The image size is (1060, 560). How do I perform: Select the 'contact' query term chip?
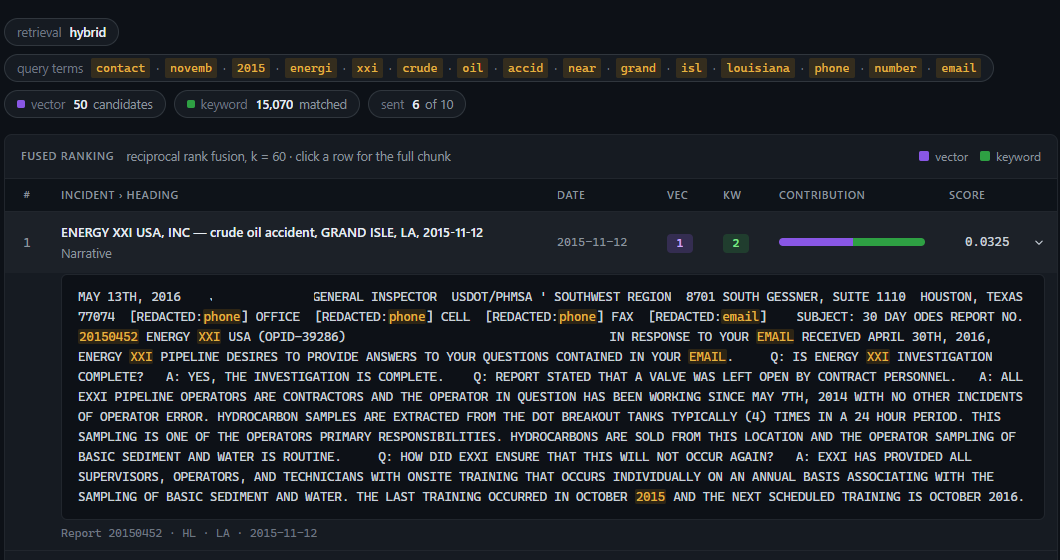pyautogui.click(x=120, y=68)
